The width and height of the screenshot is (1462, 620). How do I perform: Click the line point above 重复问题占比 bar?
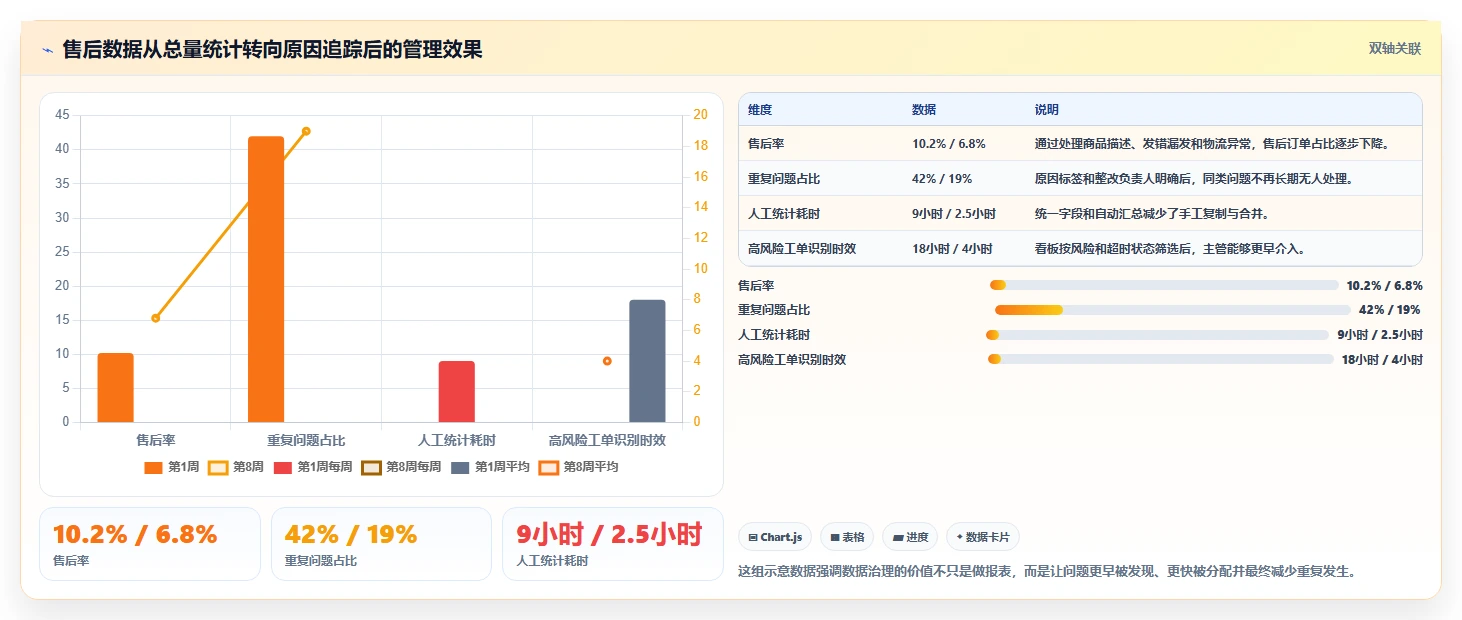click(306, 131)
